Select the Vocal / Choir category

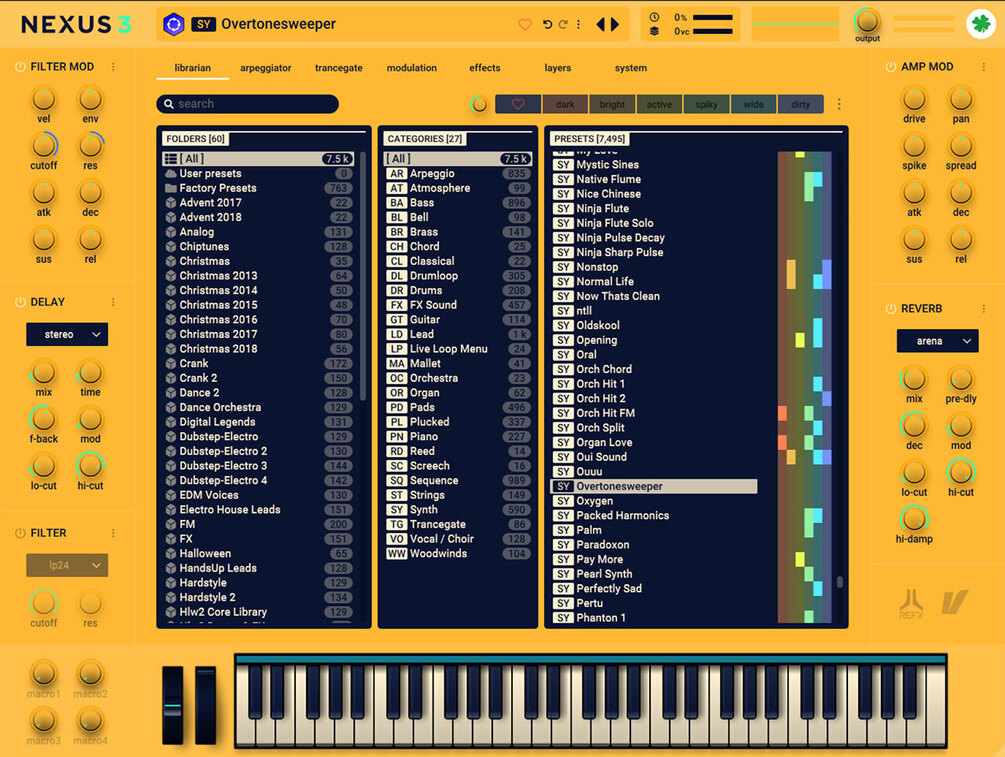click(x=458, y=539)
